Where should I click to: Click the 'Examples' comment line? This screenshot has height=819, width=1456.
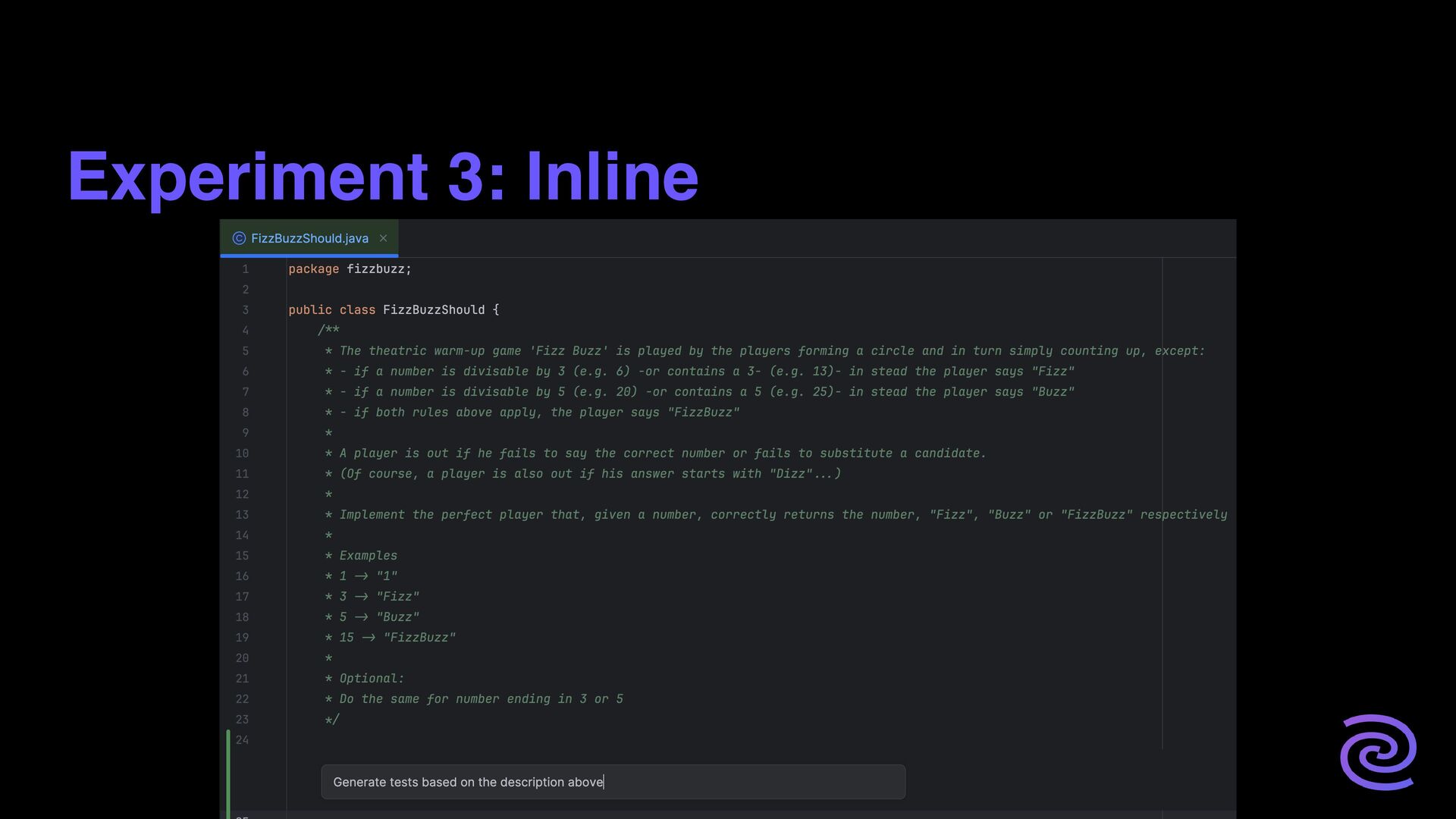coord(368,556)
